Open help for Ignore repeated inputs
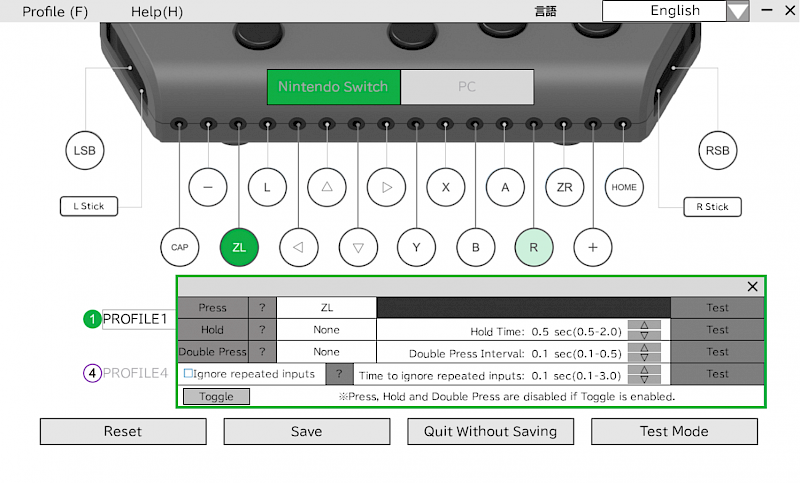 [339, 374]
